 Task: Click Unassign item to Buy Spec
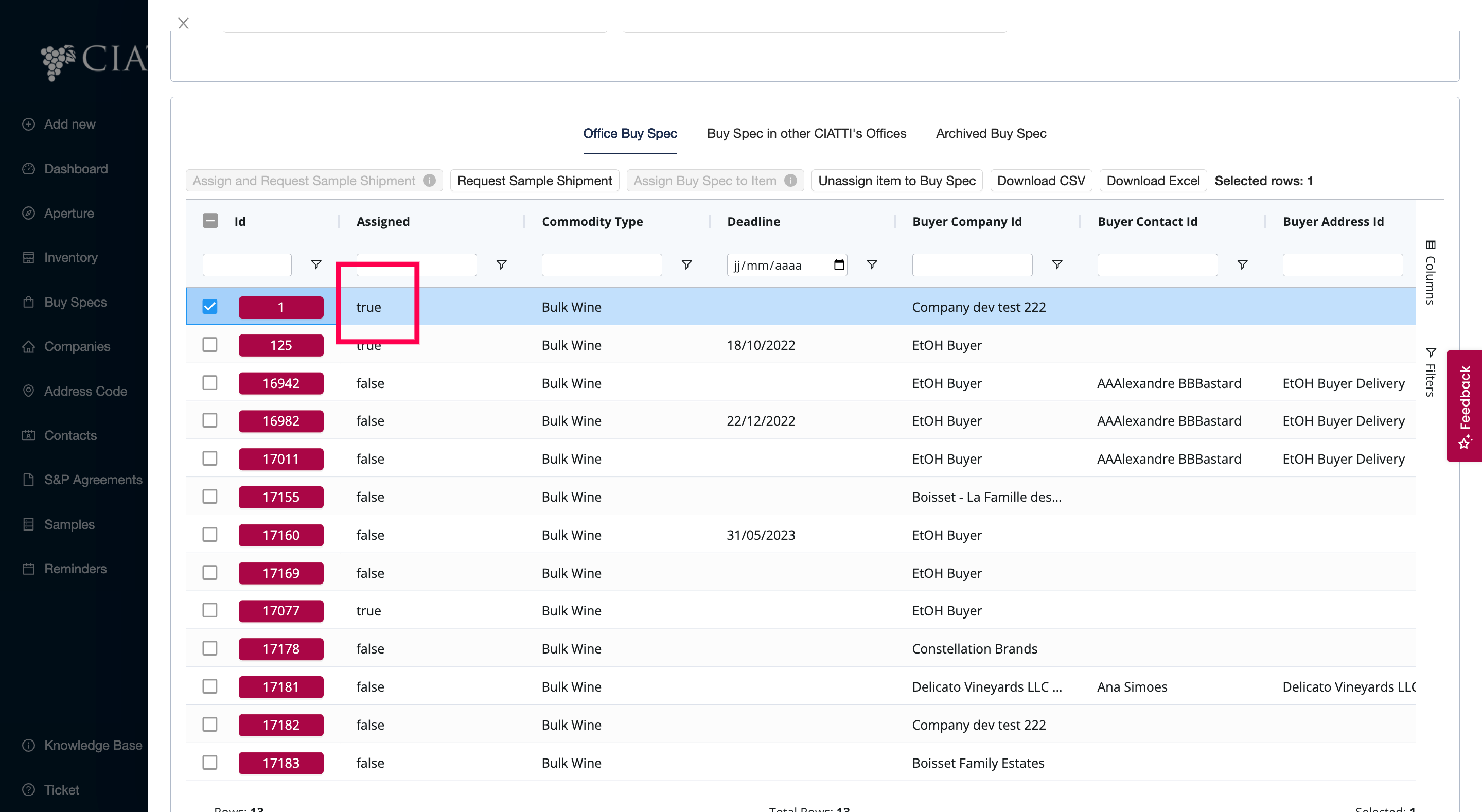click(x=897, y=181)
